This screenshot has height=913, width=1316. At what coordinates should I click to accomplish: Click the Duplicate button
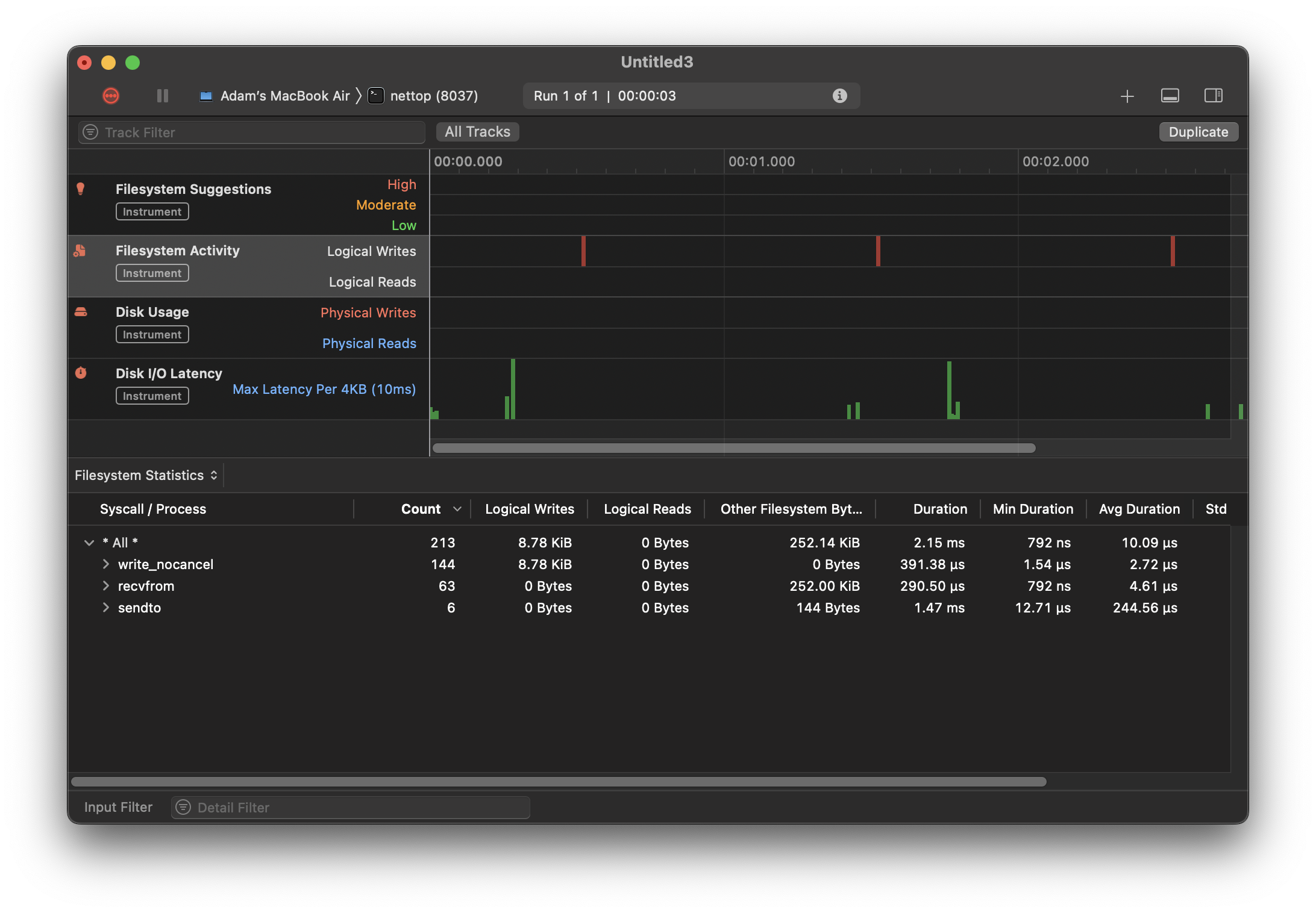pyautogui.click(x=1198, y=132)
